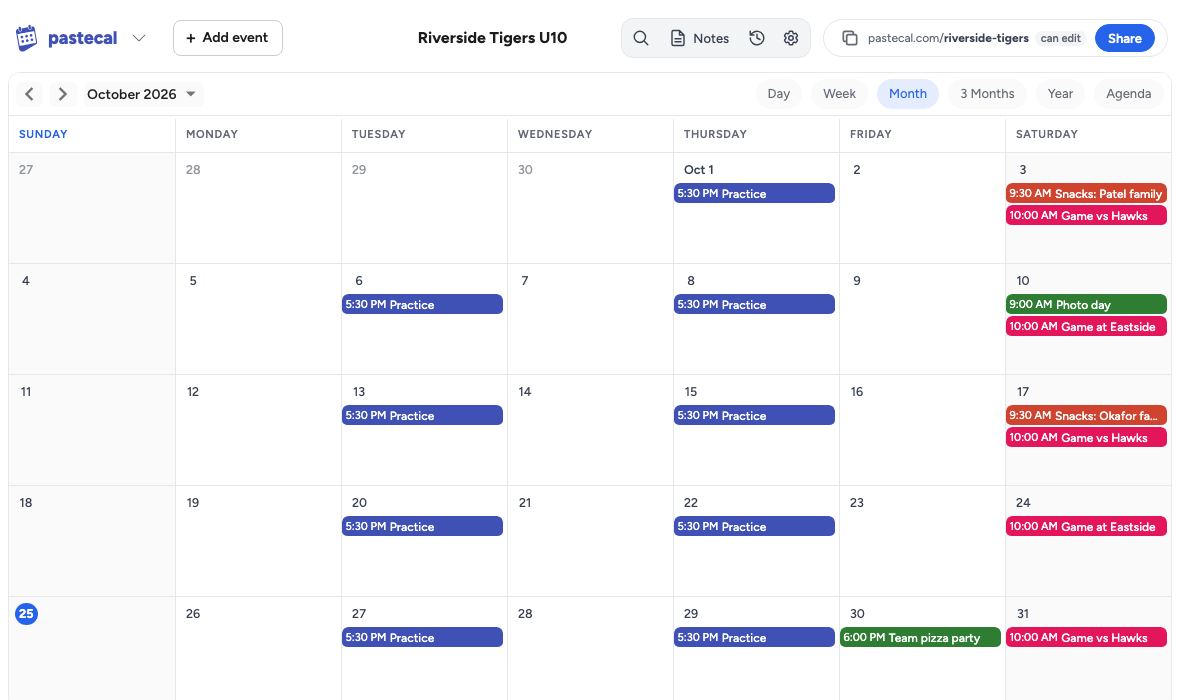The height and width of the screenshot is (700, 1180).
Task: Switch to Day view
Action: (x=779, y=94)
